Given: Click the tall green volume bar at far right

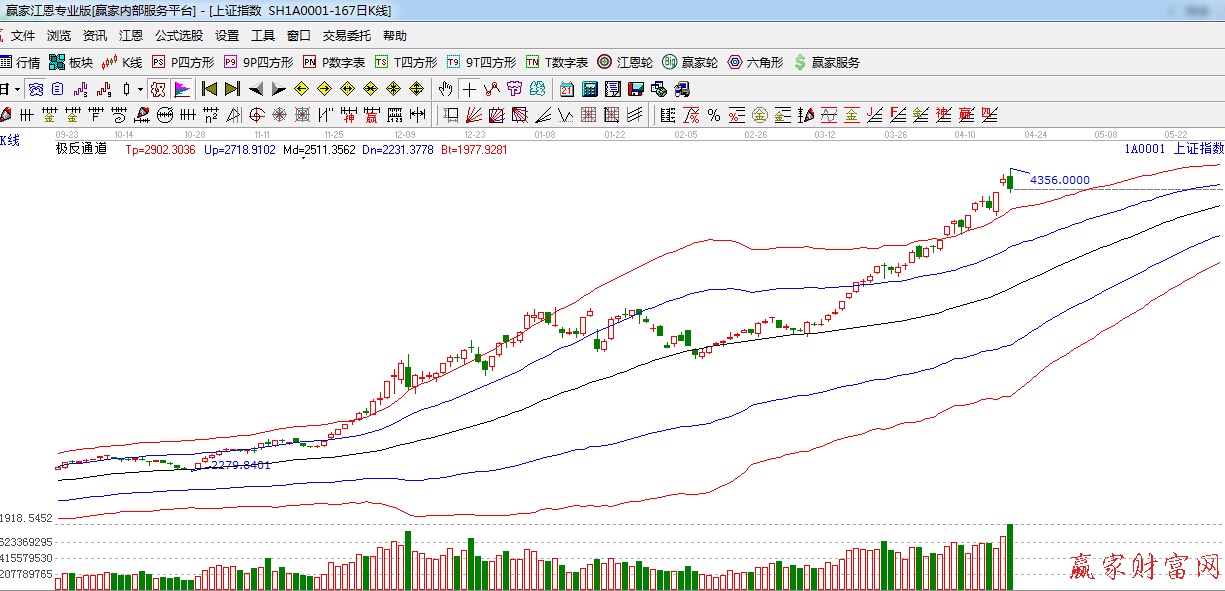Looking at the screenshot, I should 1010,556.
